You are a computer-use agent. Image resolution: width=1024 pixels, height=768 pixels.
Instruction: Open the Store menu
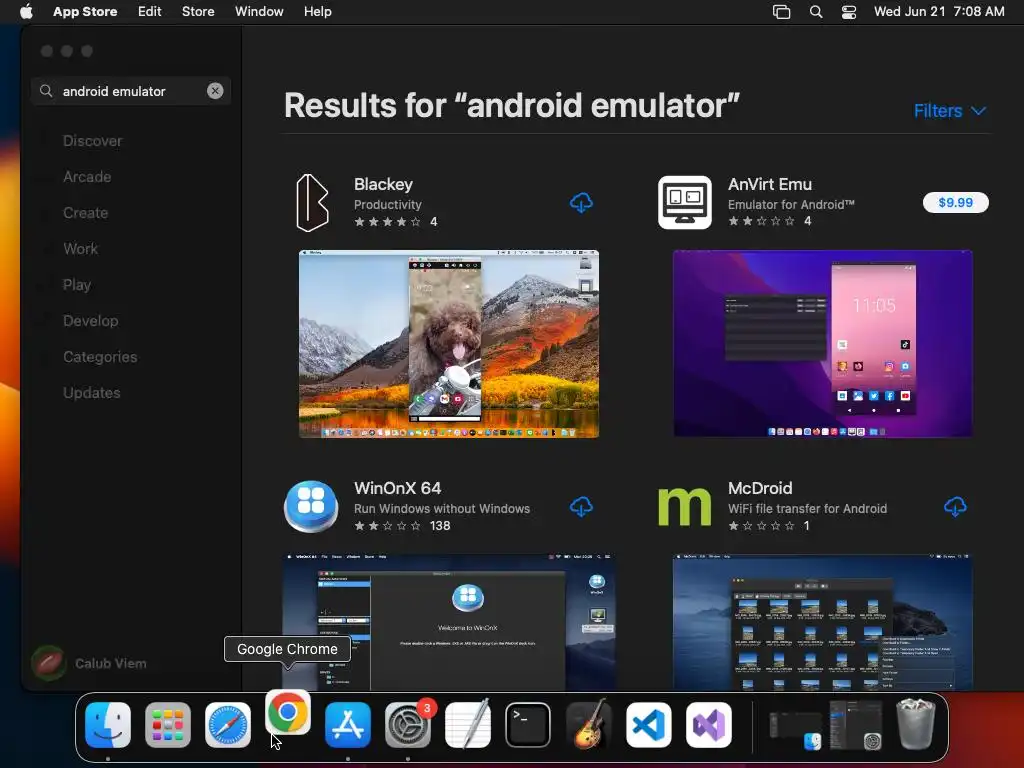[x=198, y=12]
